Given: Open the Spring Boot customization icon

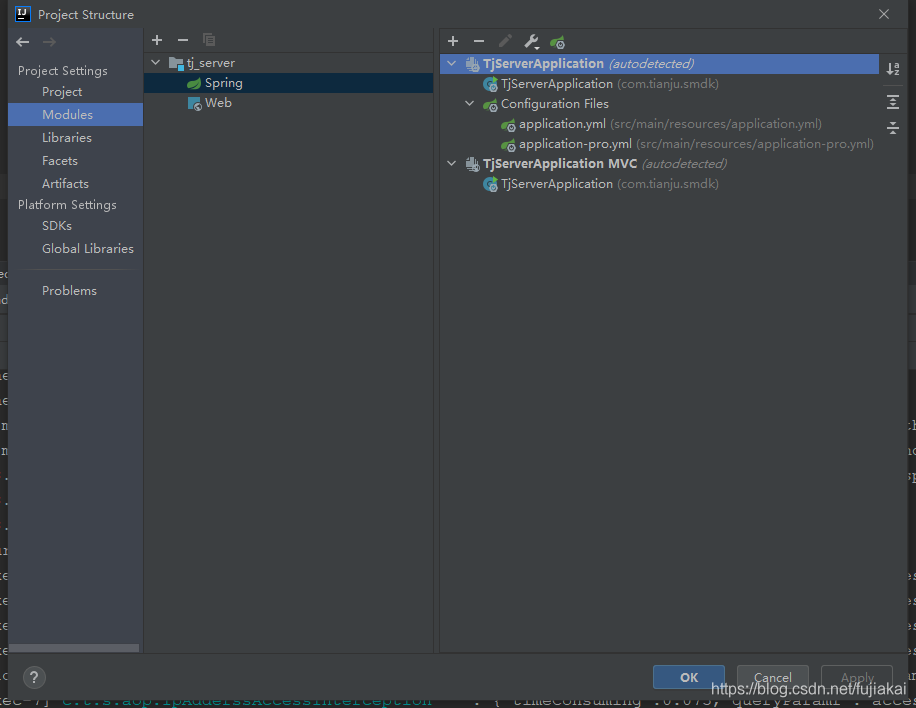Looking at the screenshot, I should pos(557,41).
